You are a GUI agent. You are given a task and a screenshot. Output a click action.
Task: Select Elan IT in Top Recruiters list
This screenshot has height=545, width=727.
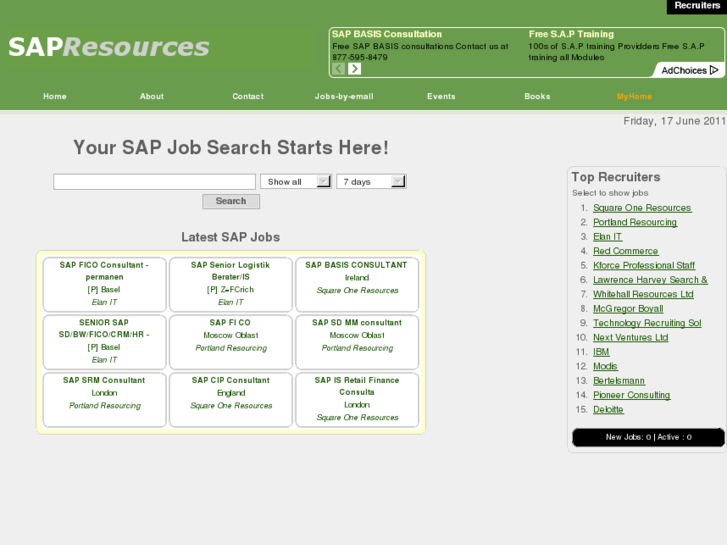coord(607,237)
